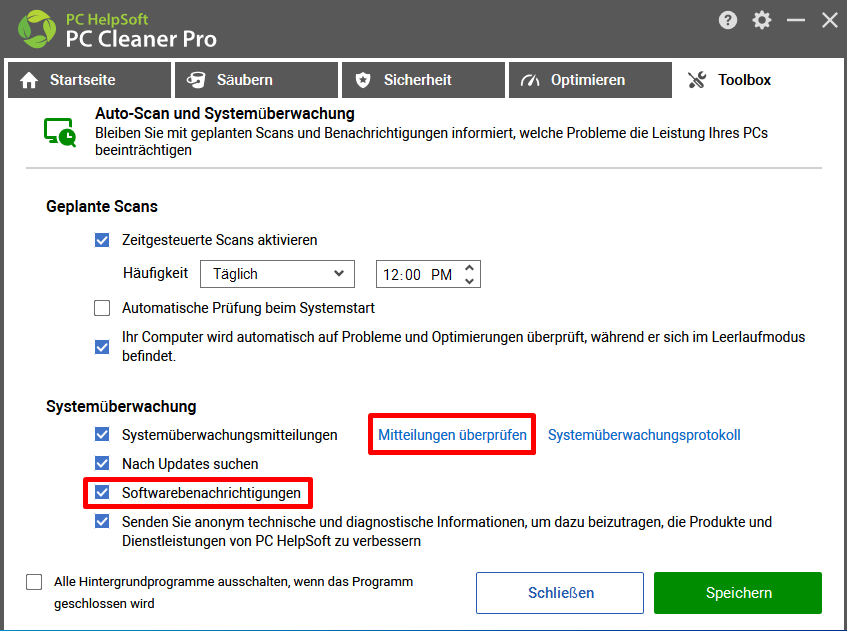Select the Optimieren tab
Screen dimensions: 847x631
(x=590, y=80)
